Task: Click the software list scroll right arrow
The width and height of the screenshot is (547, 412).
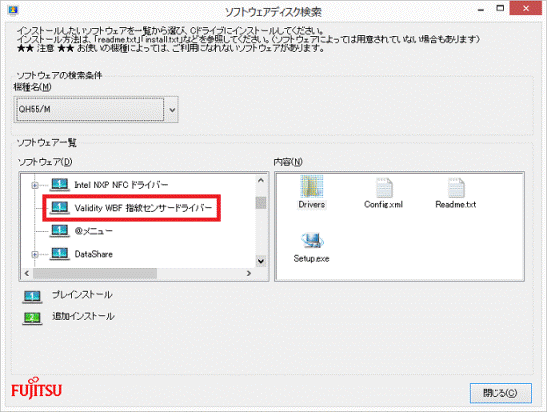Action: click(249, 273)
